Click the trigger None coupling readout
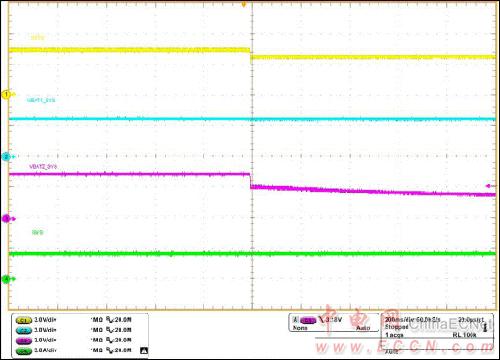Viewport: 500px width, 360px height. (300, 328)
